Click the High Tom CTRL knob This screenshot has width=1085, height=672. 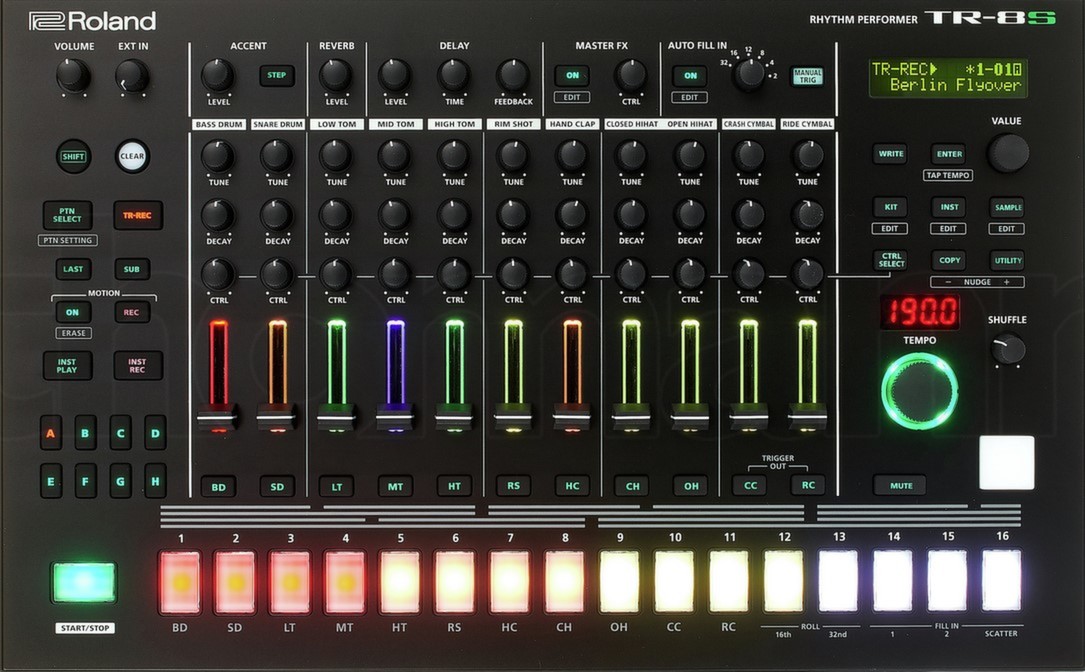454,274
